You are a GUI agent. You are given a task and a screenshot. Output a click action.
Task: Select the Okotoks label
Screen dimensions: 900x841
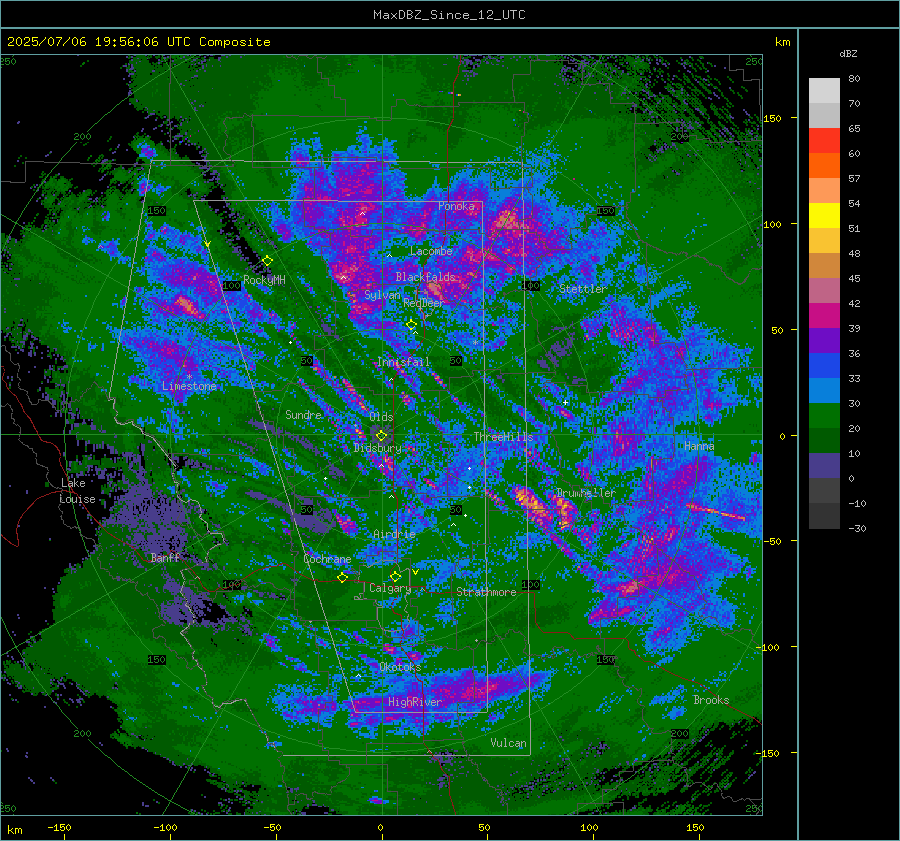[x=400, y=667]
